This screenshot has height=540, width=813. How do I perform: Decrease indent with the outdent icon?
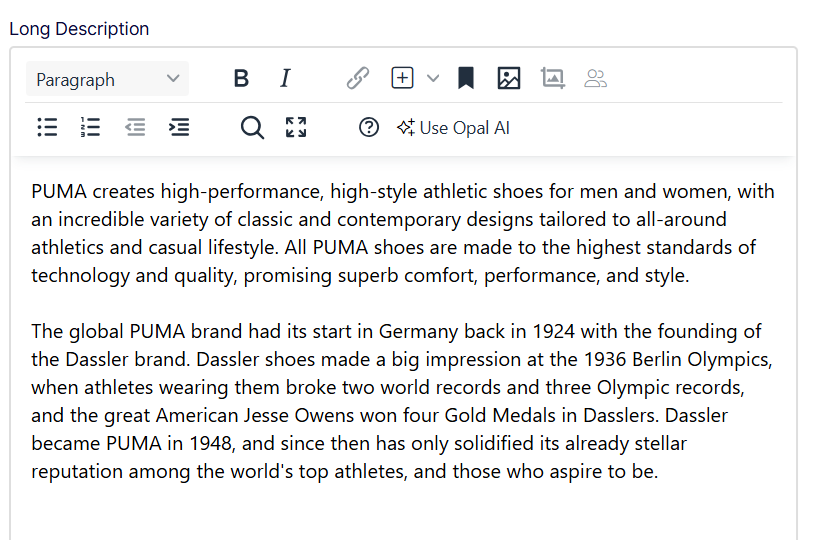click(x=135, y=127)
